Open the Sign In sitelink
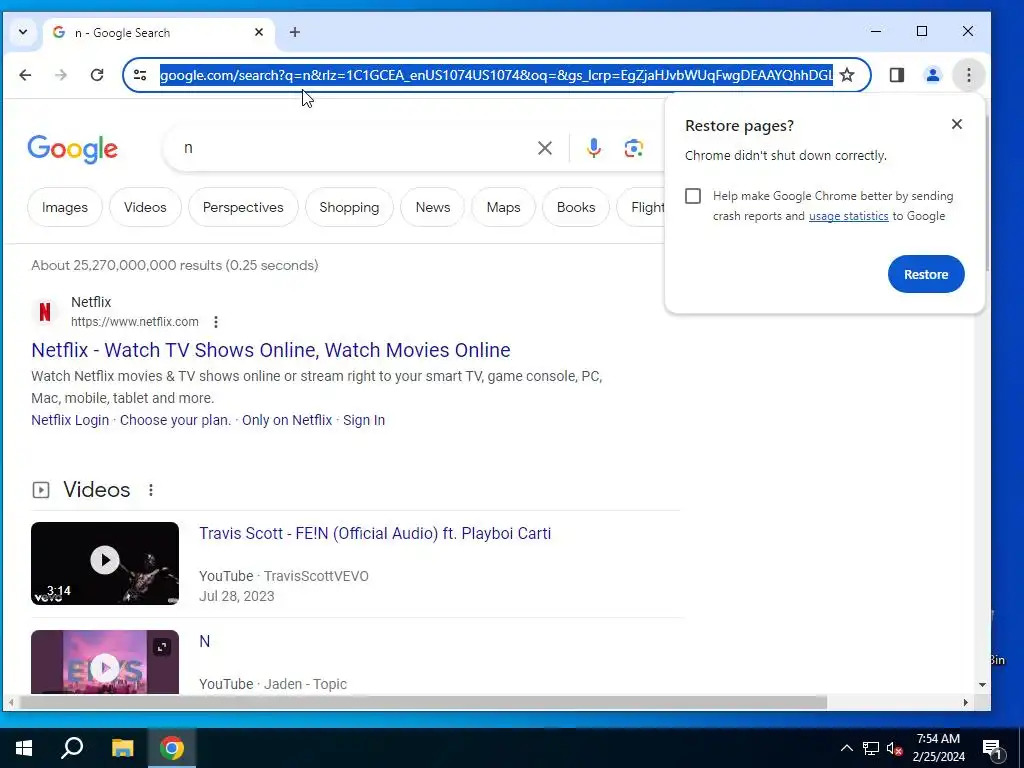 coord(364,420)
